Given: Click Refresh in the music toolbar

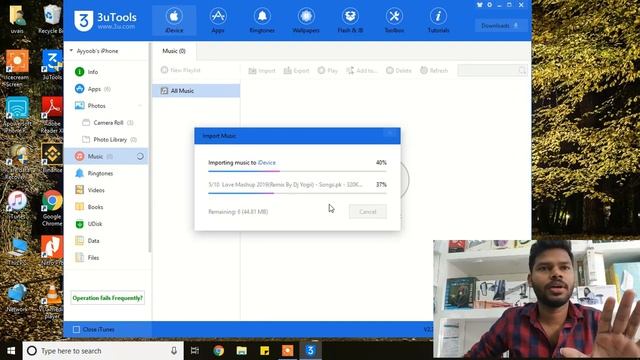Looking at the screenshot, I should point(434,71).
